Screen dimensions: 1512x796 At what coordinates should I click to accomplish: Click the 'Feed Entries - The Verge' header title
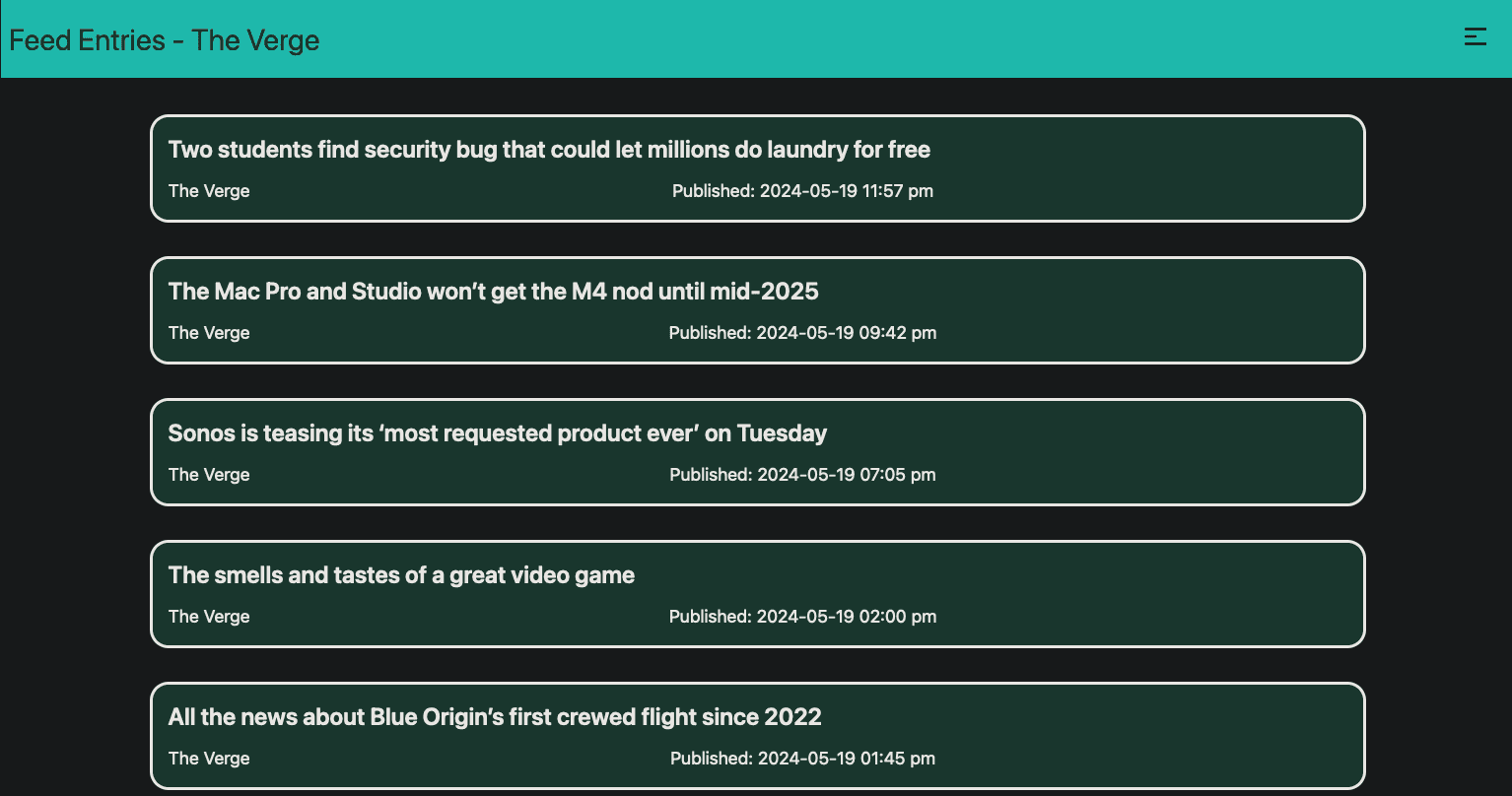point(165,40)
